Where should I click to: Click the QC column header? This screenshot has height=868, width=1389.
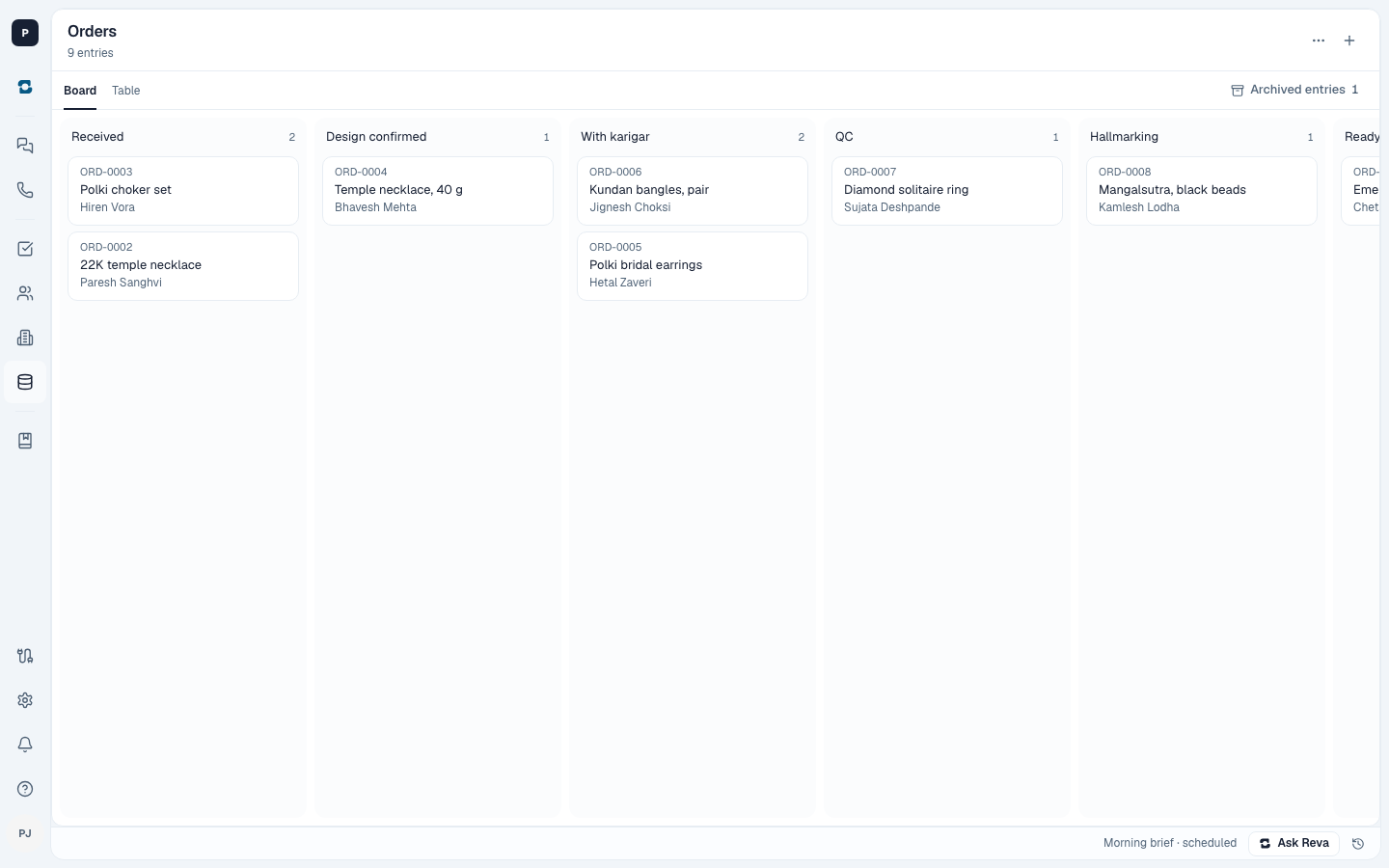coord(844,137)
